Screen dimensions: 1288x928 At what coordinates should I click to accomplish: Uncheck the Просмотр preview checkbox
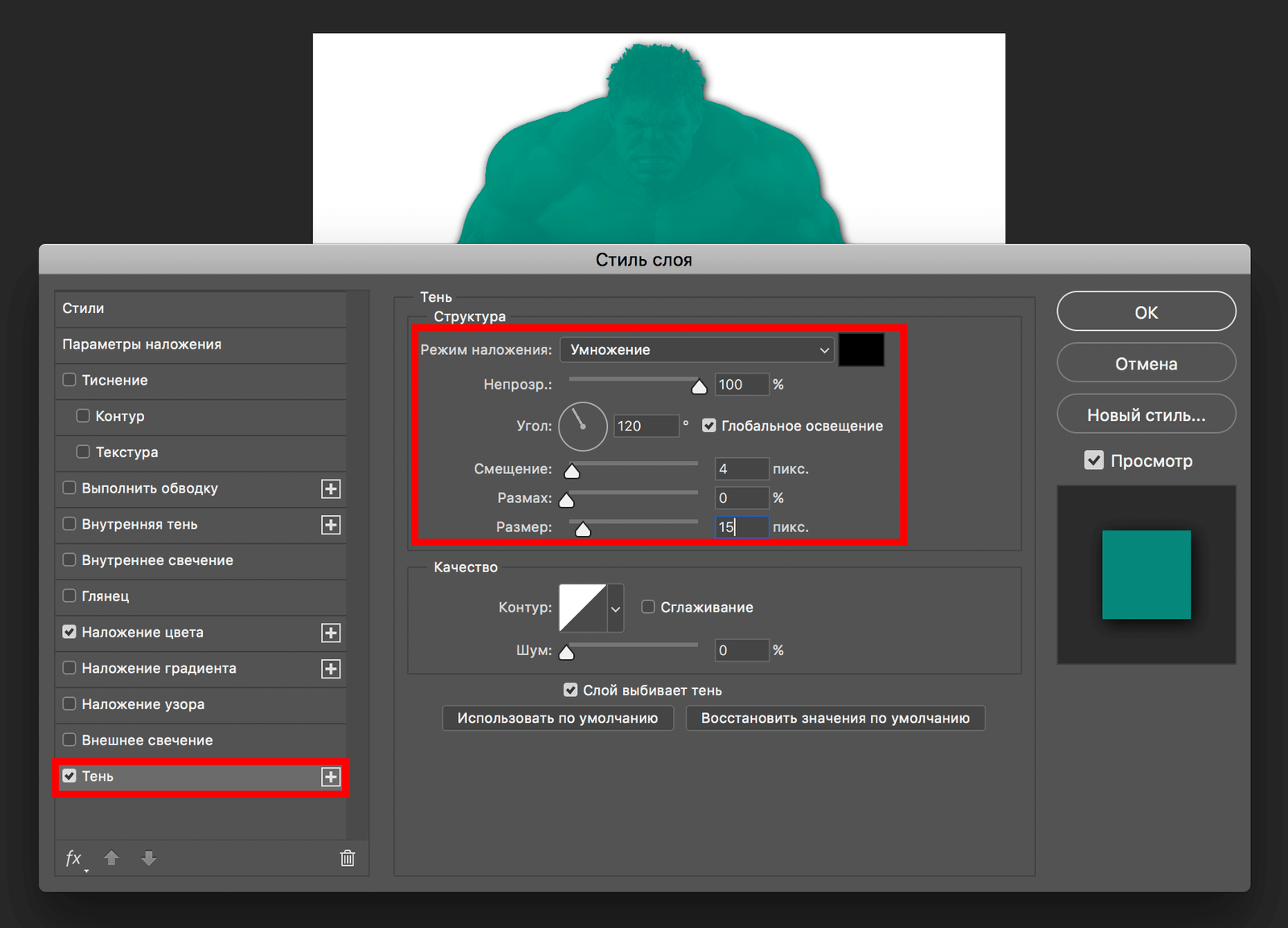1094,460
